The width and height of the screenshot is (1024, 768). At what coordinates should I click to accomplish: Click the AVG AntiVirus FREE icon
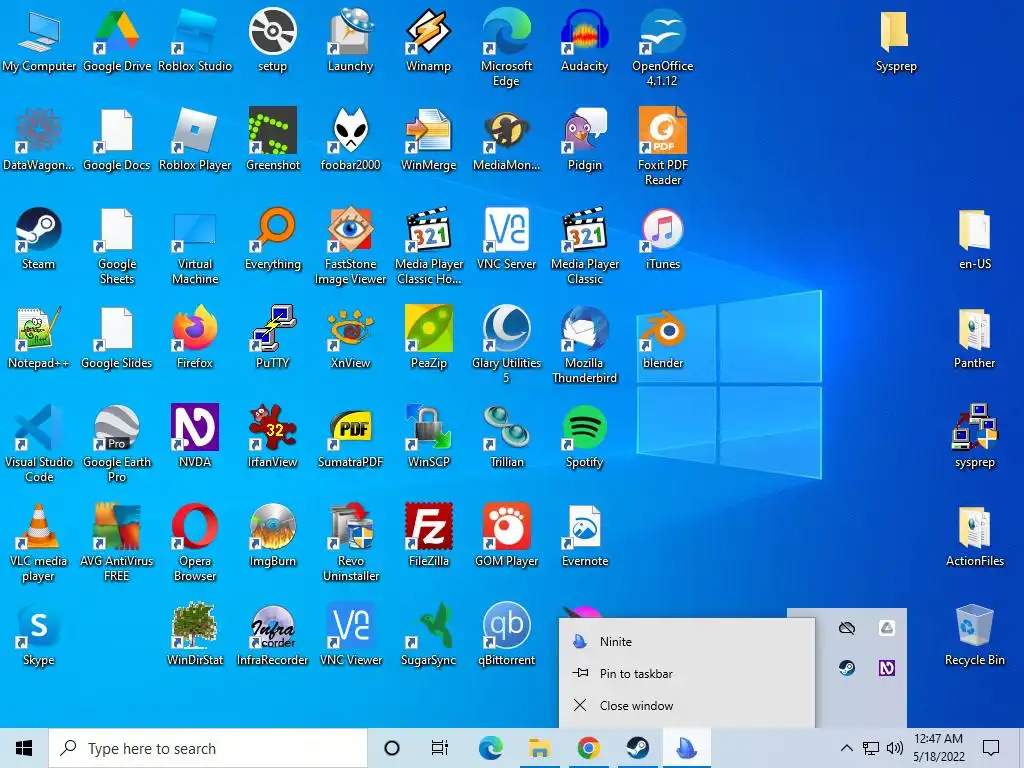(x=117, y=543)
